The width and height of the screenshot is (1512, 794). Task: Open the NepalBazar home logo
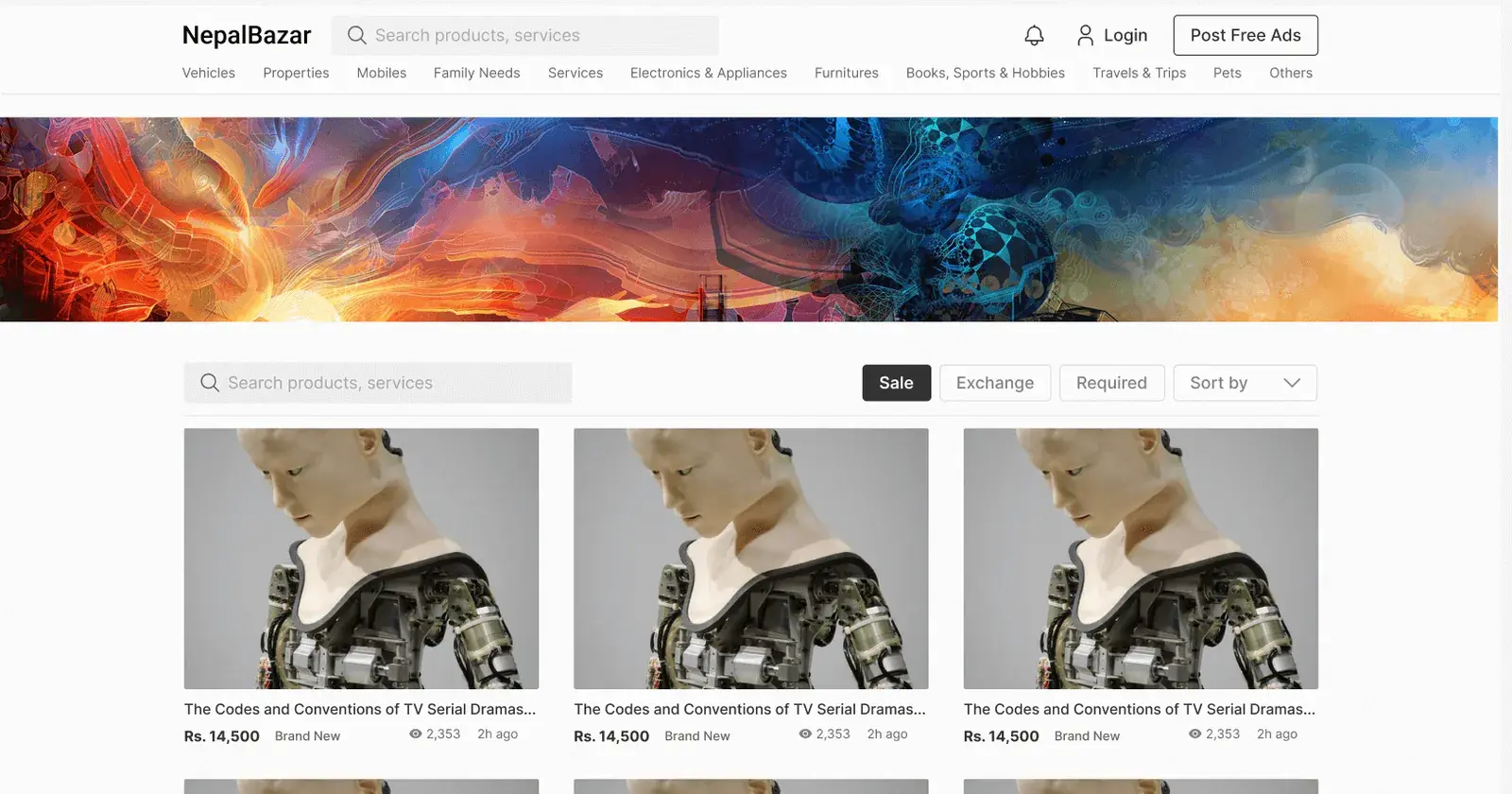(x=247, y=35)
